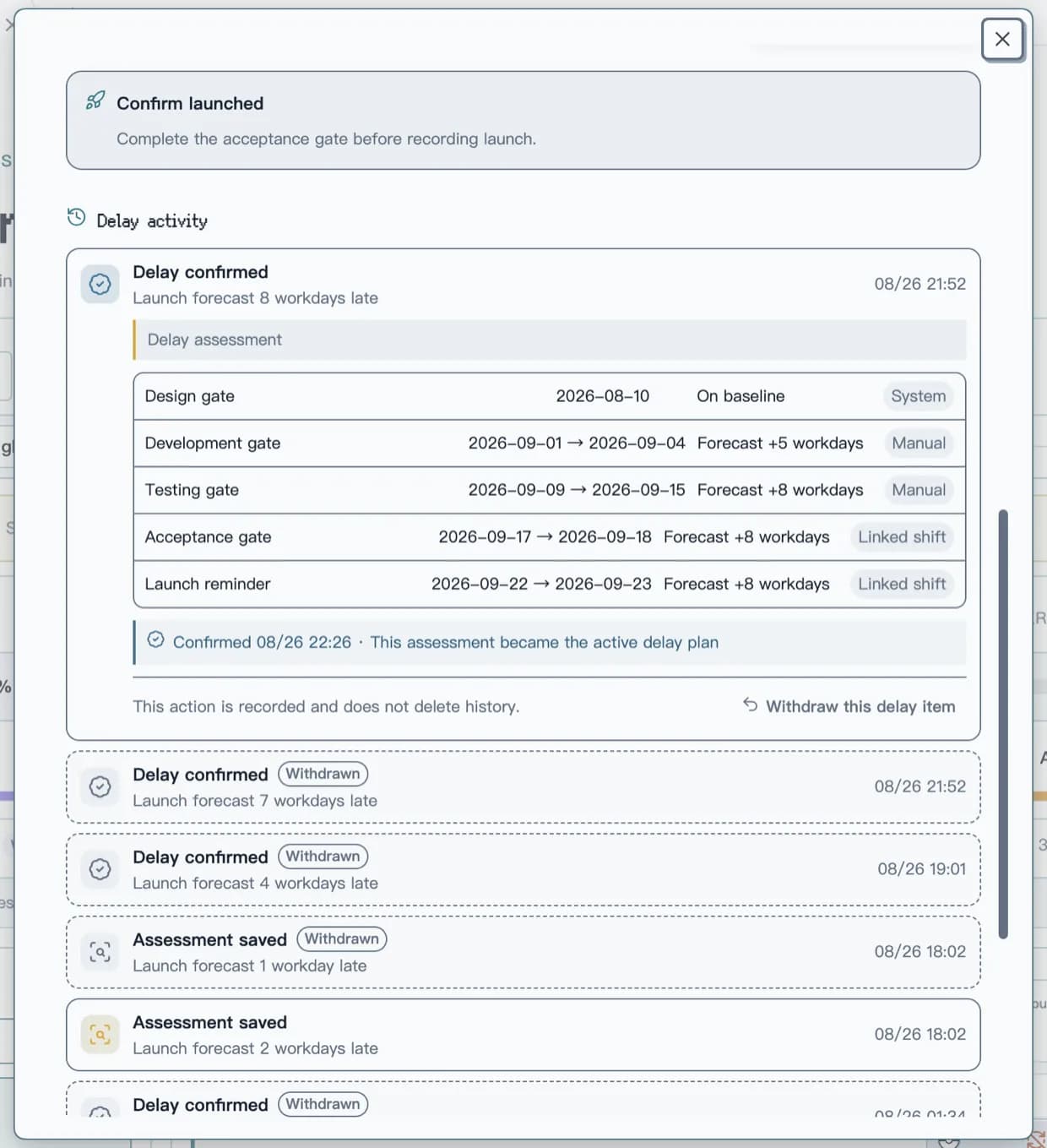Click the Delay assessment heading bar

[550, 340]
